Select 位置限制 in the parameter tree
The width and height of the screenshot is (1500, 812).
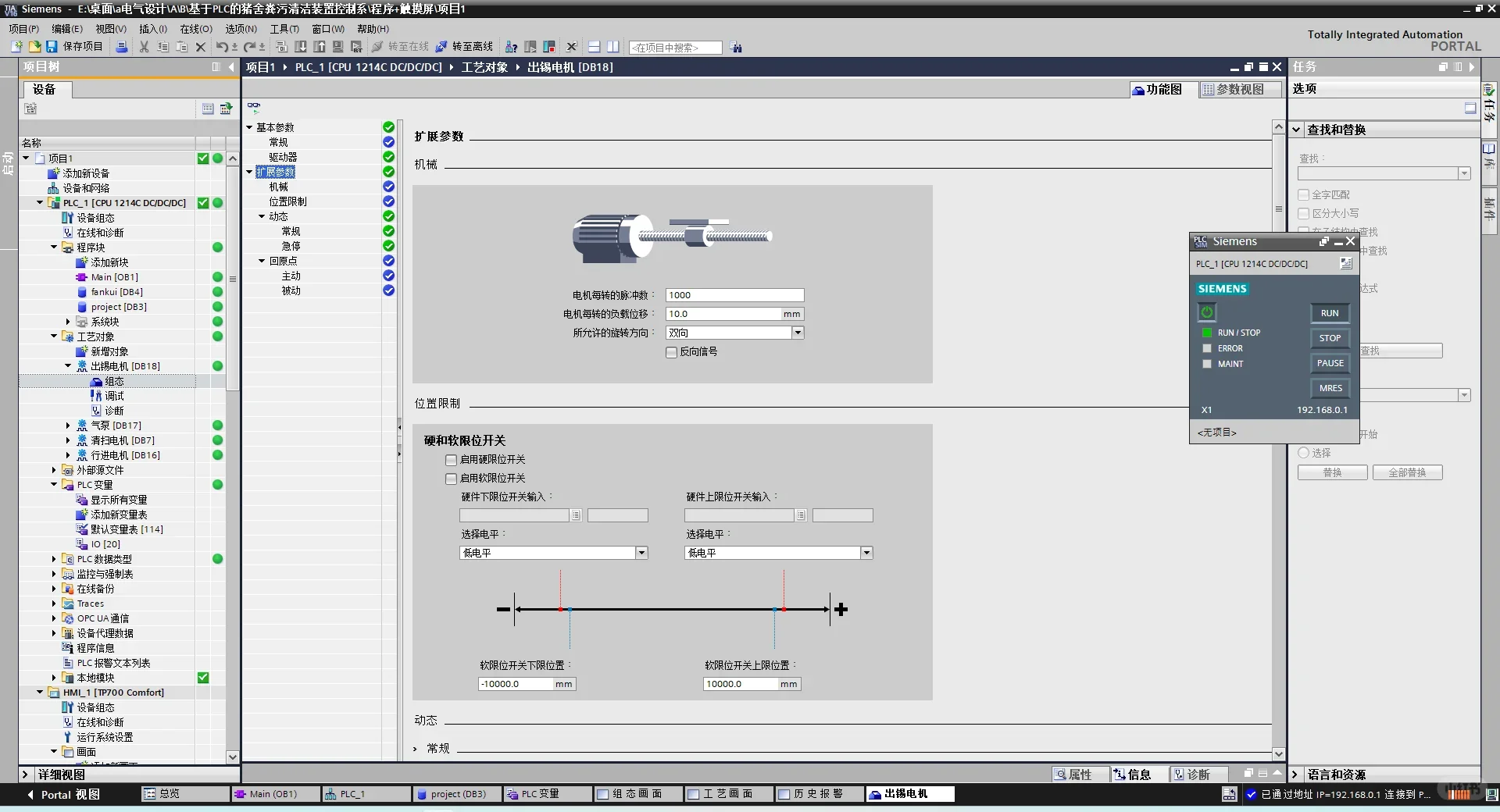point(287,201)
